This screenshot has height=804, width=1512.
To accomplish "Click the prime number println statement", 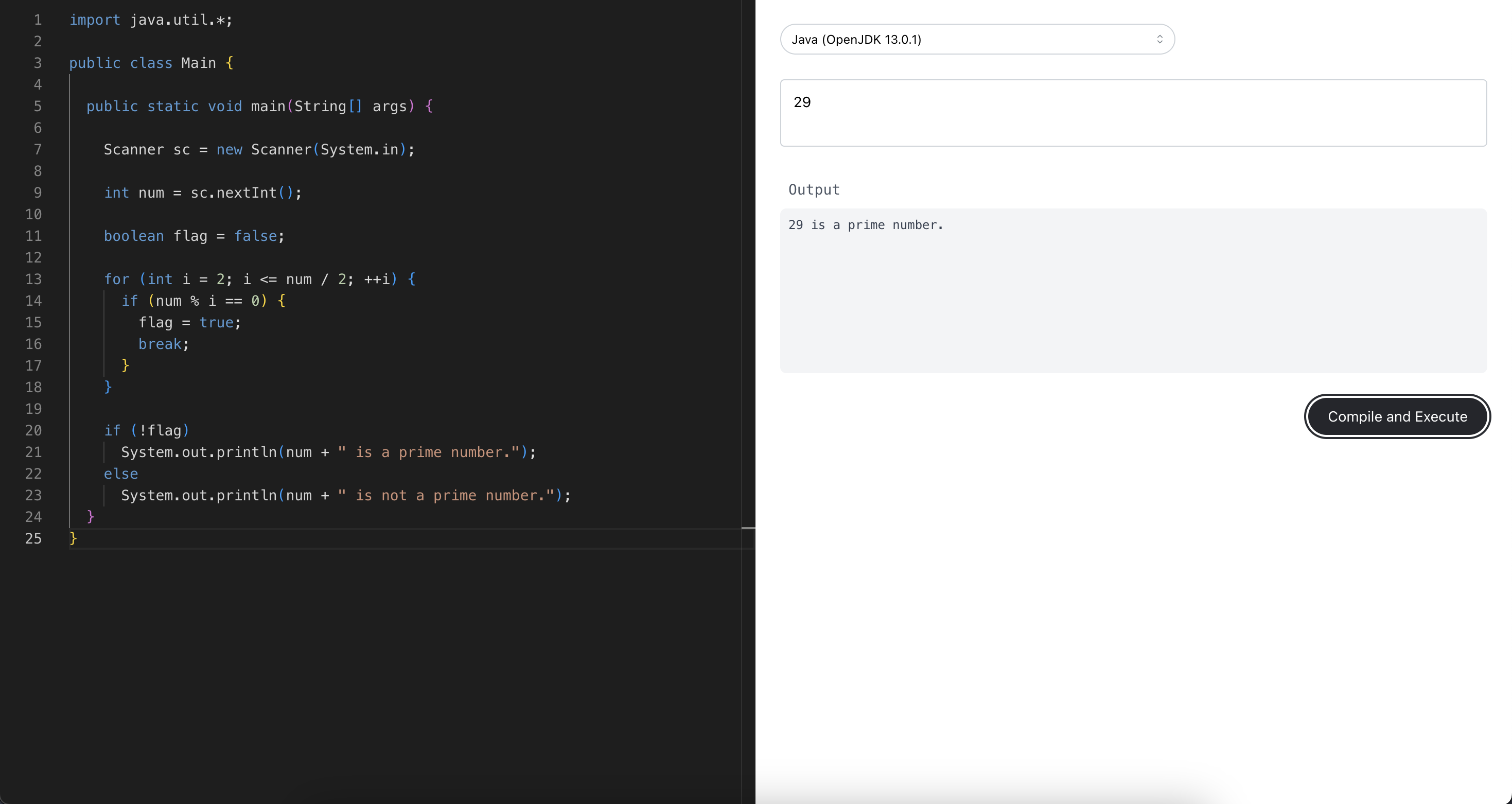I will (x=327, y=452).
